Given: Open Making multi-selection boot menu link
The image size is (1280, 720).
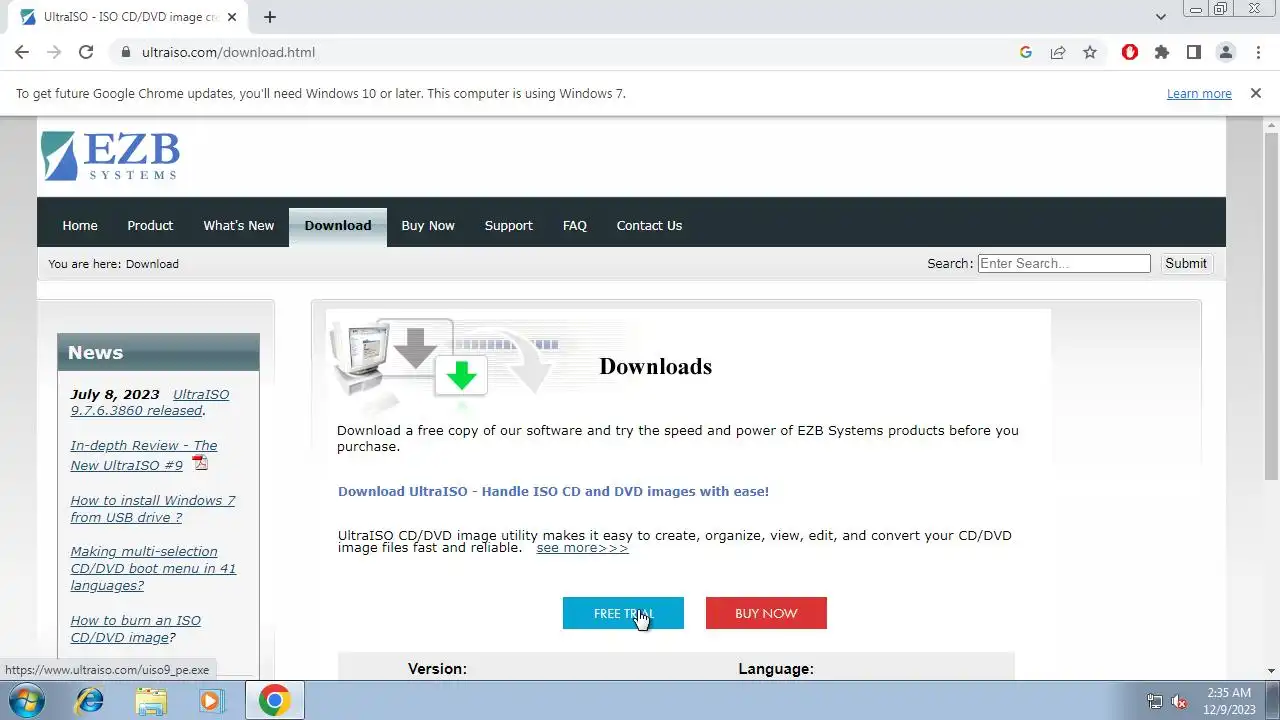Looking at the screenshot, I should tap(153, 568).
